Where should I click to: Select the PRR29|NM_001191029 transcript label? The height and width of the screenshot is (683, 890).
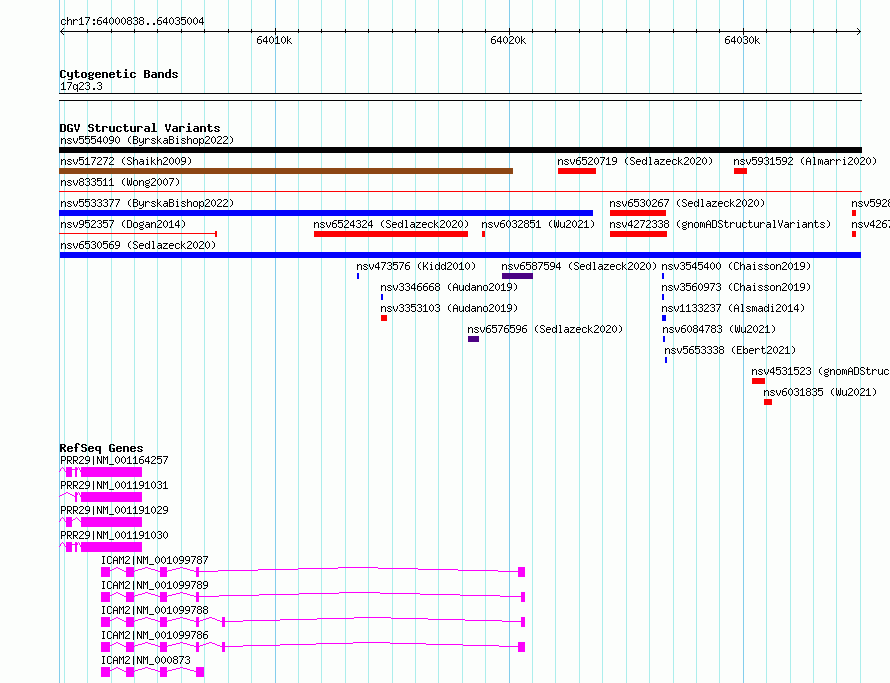coord(114,510)
